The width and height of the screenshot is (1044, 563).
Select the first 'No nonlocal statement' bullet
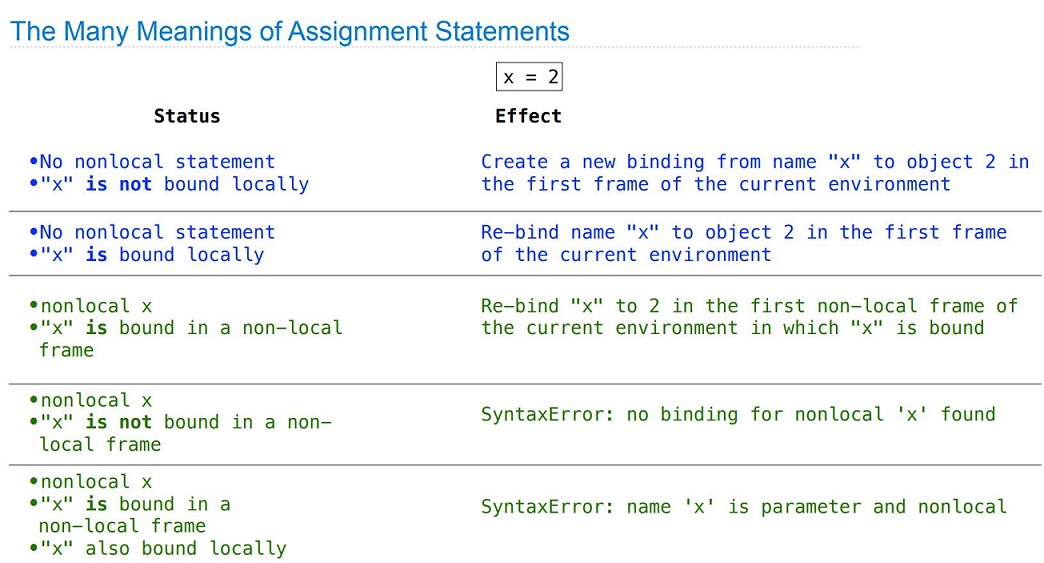[152, 162]
